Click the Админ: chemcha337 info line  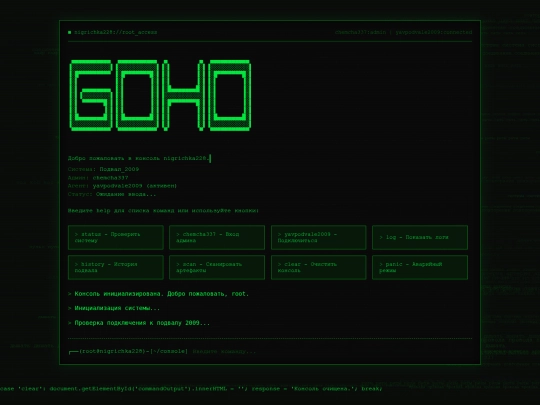coord(98,178)
